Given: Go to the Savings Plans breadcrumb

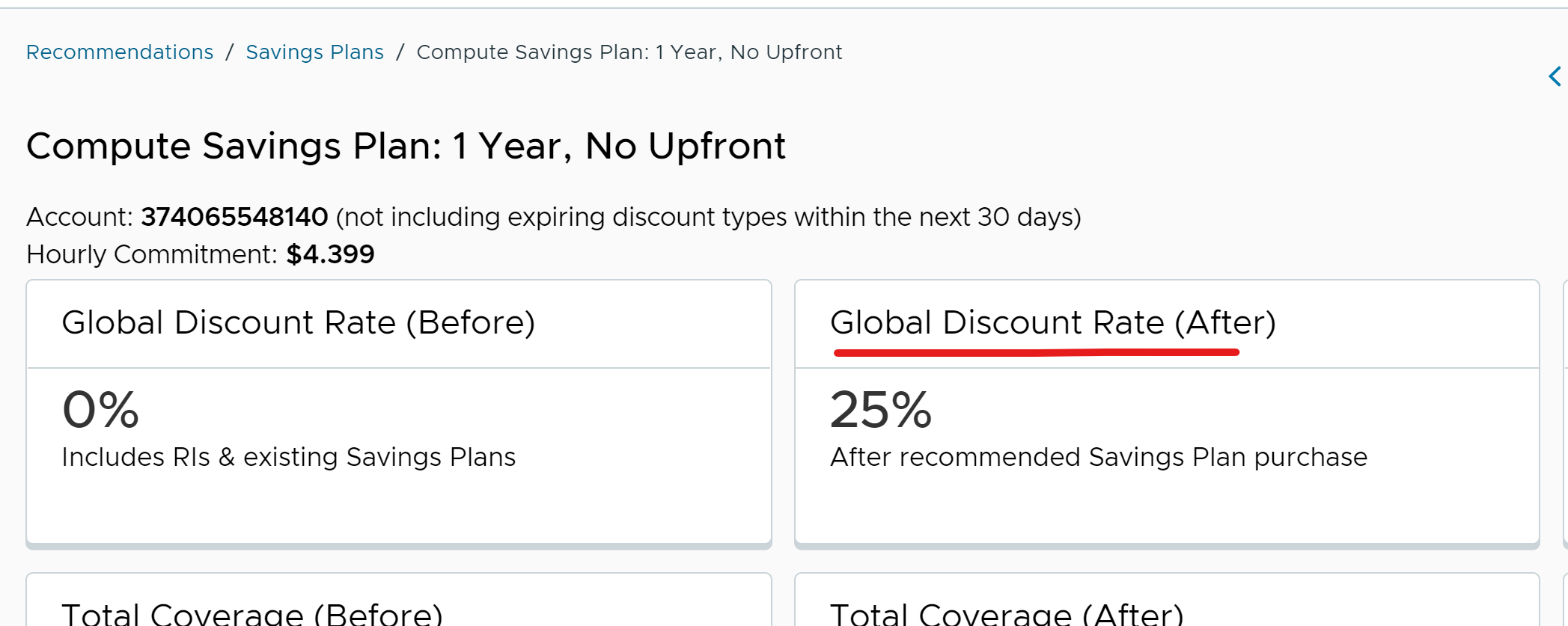Looking at the screenshot, I should click(314, 52).
